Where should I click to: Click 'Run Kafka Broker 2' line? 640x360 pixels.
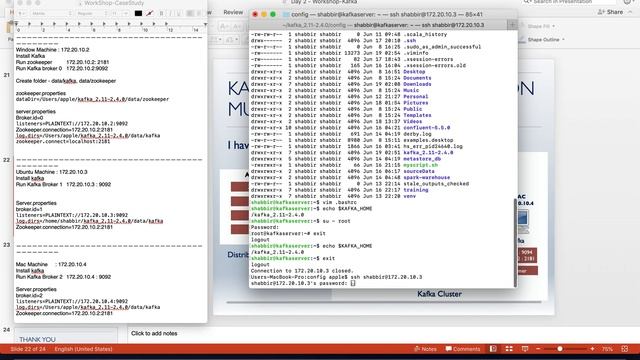63,277
